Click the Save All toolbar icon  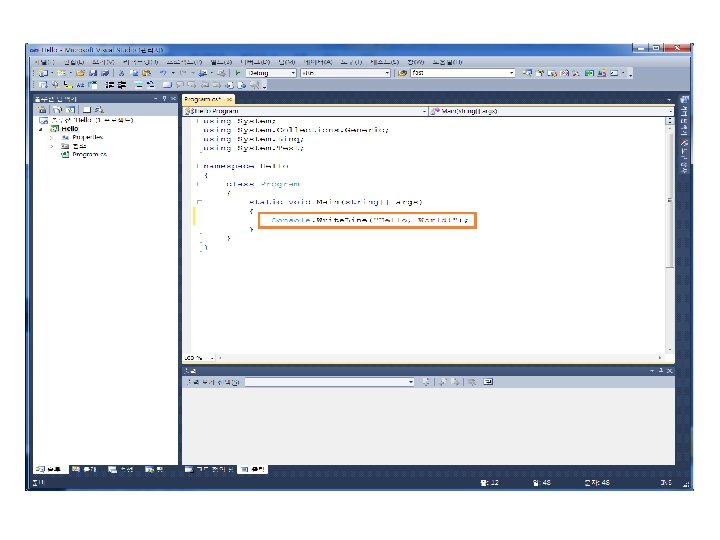click(x=105, y=73)
